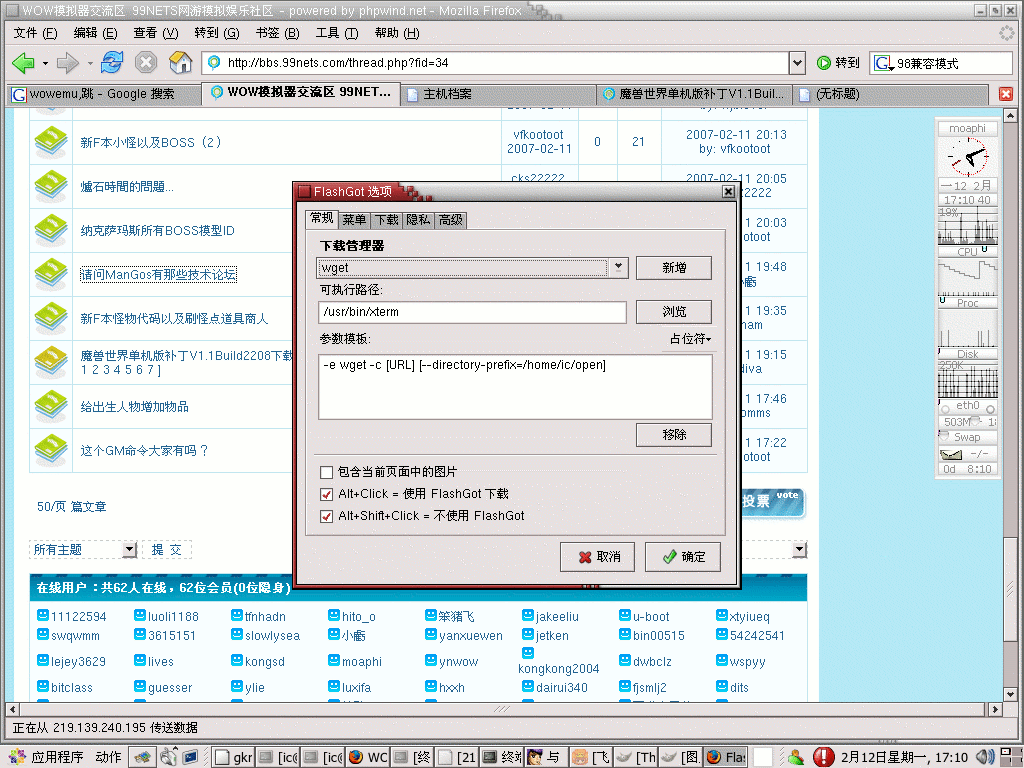The image size is (1024, 768).
Task: Click the Firefox 'Fla' taskbar button
Action: click(726, 757)
